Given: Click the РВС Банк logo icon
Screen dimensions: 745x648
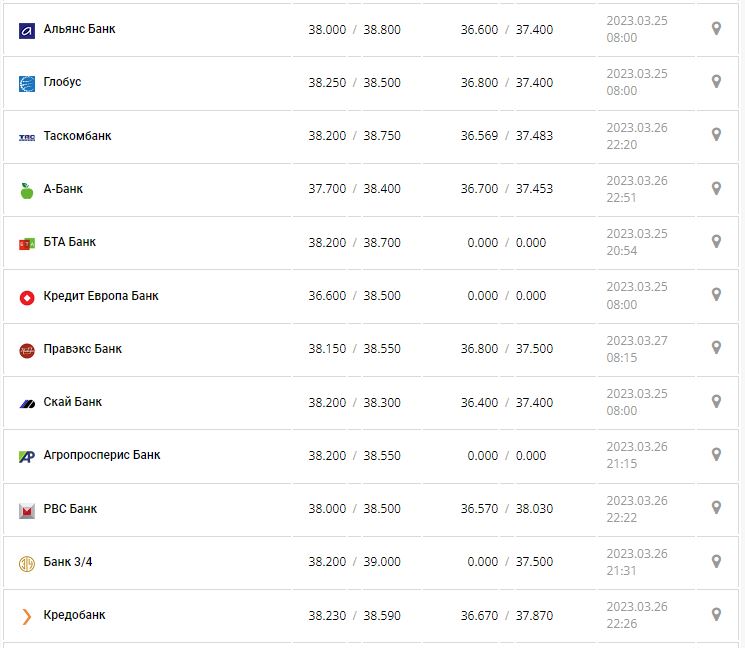Looking at the screenshot, I should coord(27,510).
